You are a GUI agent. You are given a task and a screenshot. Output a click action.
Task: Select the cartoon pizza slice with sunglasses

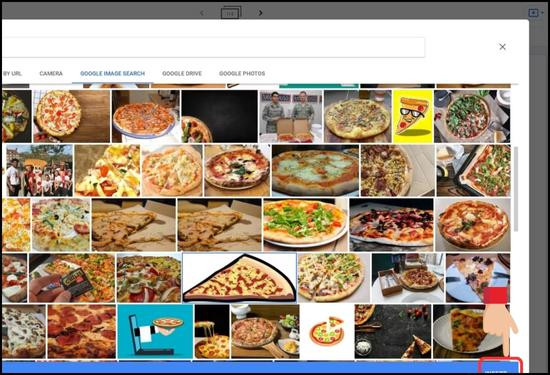(412, 116)
